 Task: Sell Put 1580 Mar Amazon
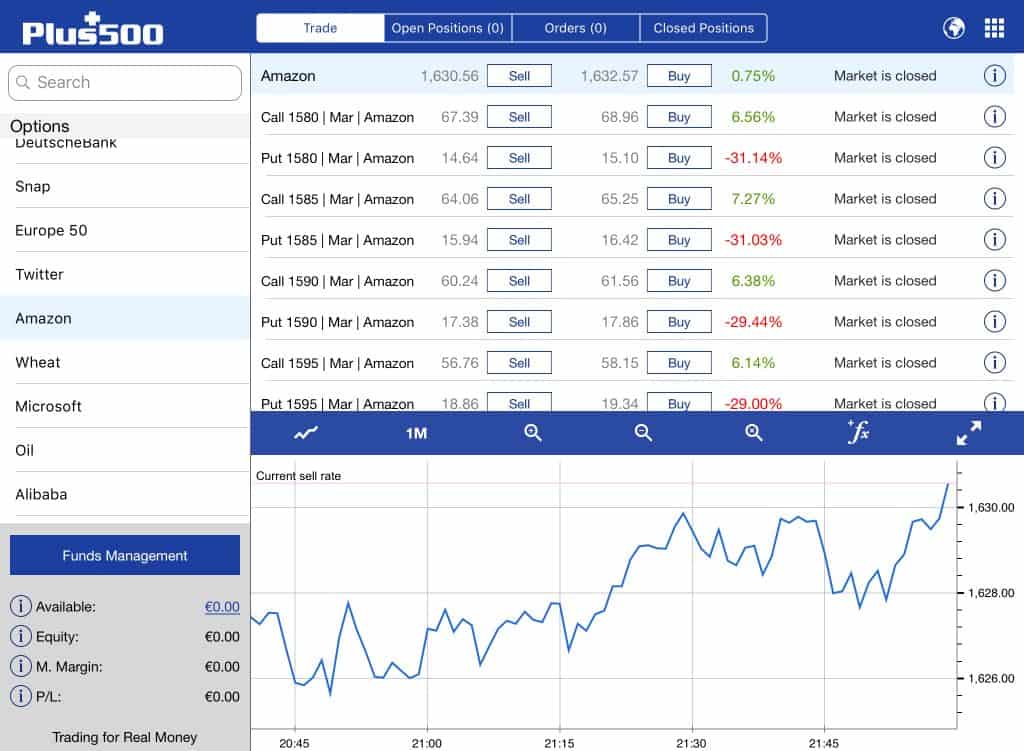519,157
